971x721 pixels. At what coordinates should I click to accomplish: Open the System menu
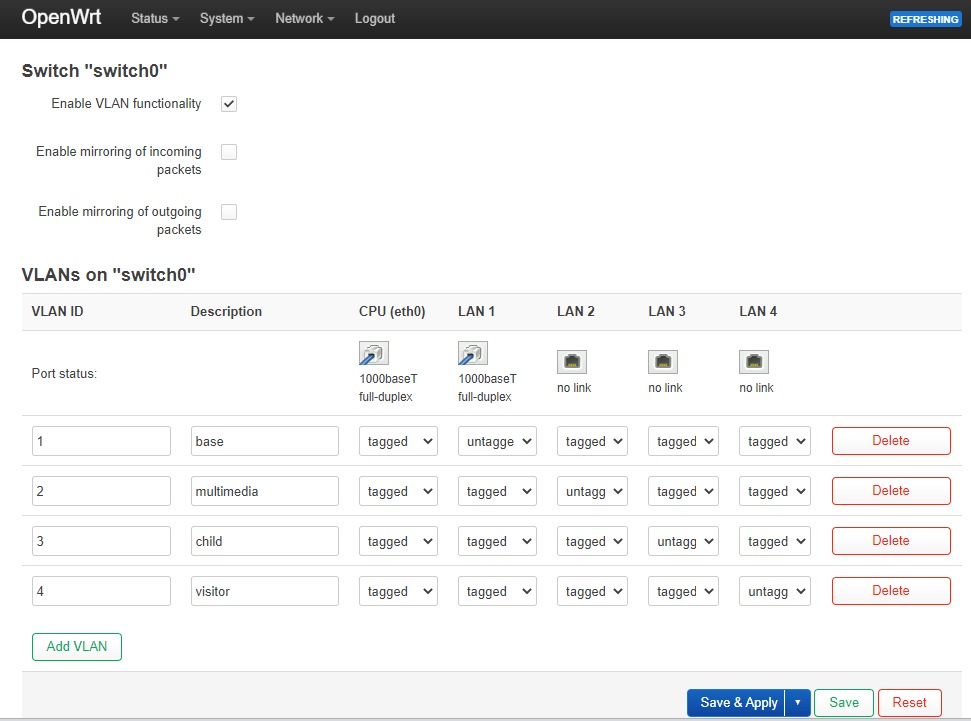coord(227,19)
